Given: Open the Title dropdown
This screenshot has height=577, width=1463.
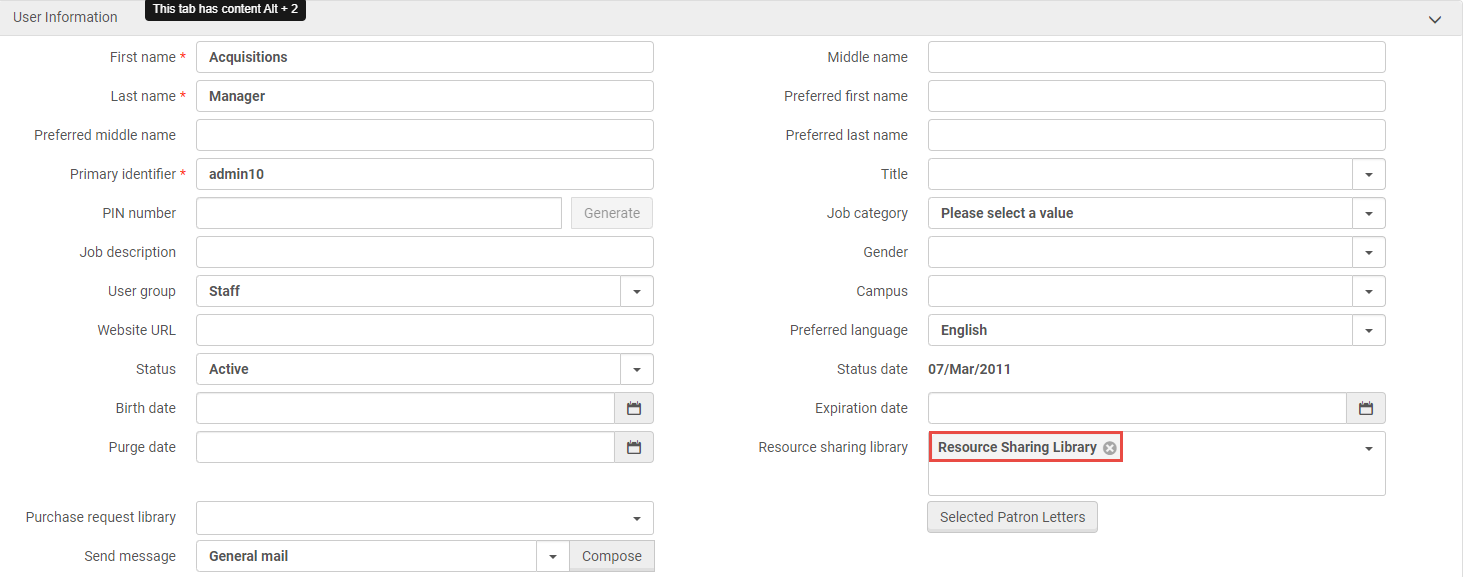Looking at the screenshot, I should pos(1368,174).
